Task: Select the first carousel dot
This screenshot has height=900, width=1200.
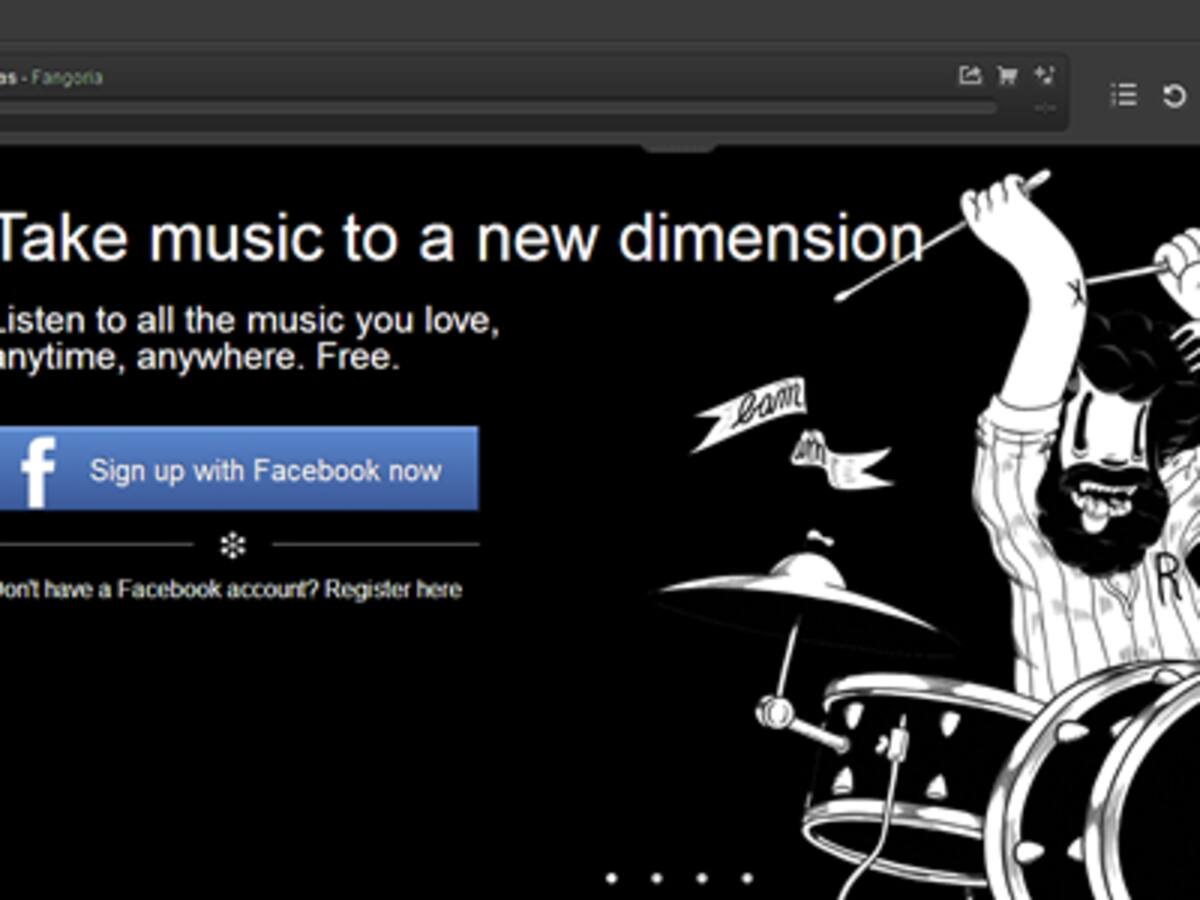Action: [612, 878]
